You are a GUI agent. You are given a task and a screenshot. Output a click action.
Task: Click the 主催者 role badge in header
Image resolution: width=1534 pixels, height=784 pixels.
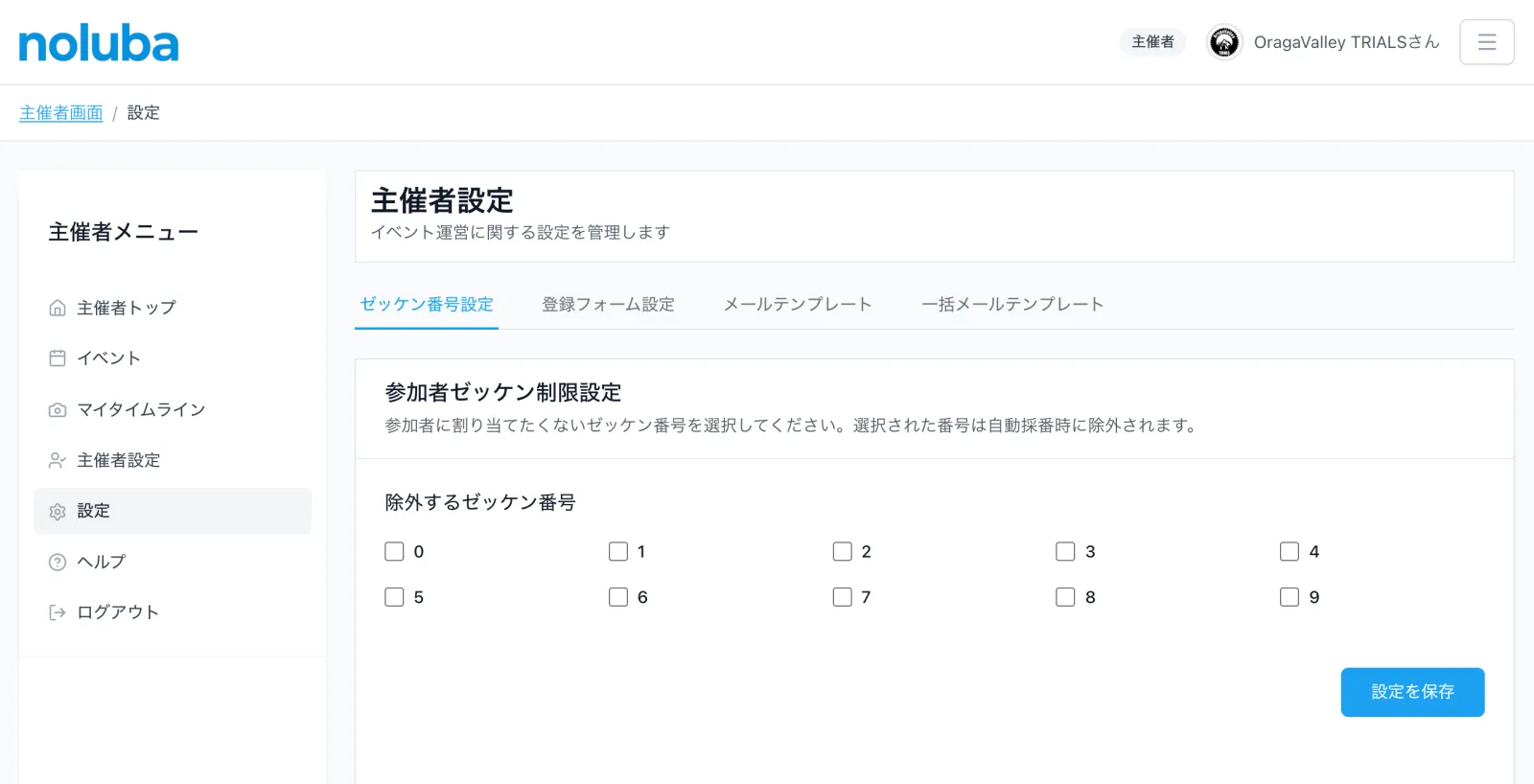[1152, 42]
